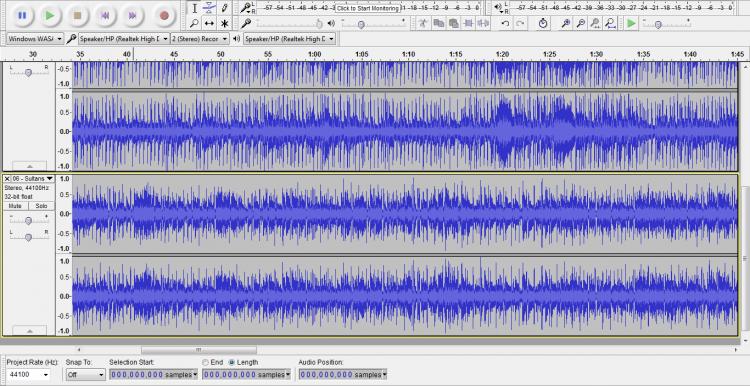The width and height of the screenshot is (750, 386).
Task: Select the Draw (pencil) tool
Action: [x=224, y=8]
